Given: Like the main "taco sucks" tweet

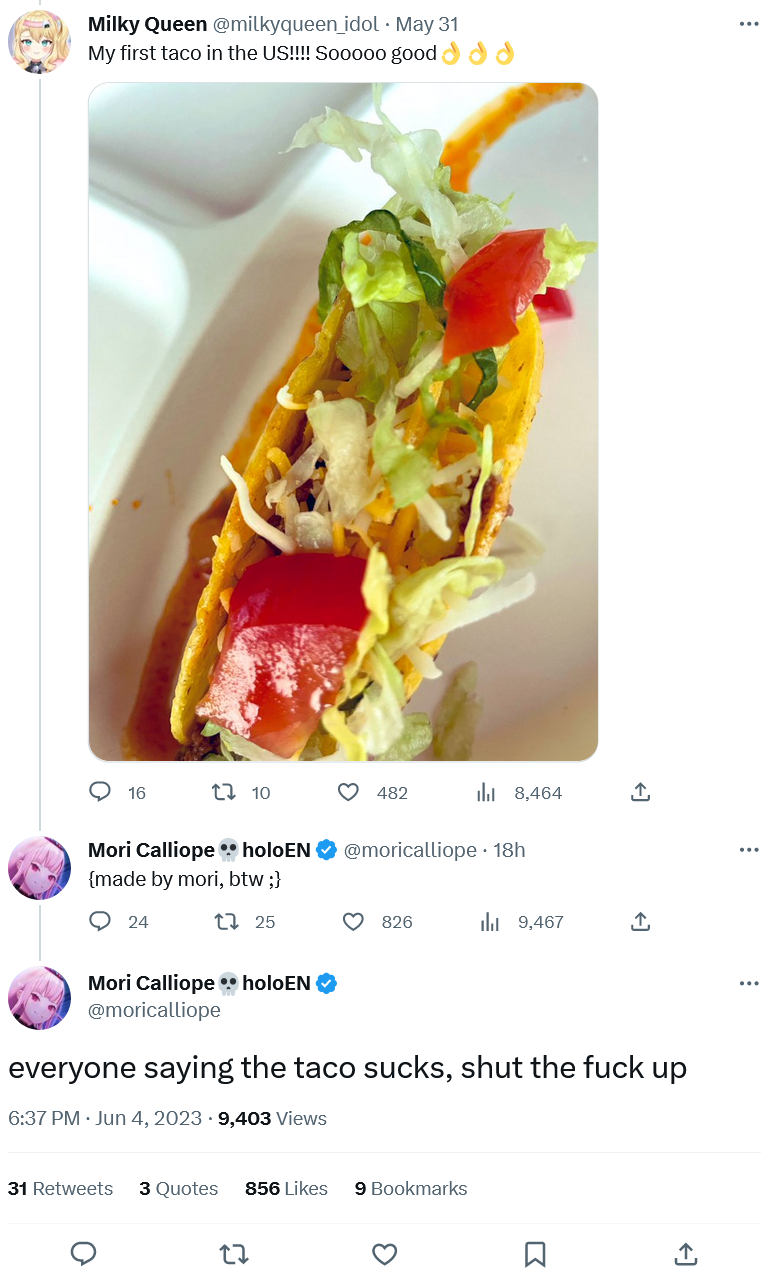Looking at the screenshot, I should [384, 1254].
